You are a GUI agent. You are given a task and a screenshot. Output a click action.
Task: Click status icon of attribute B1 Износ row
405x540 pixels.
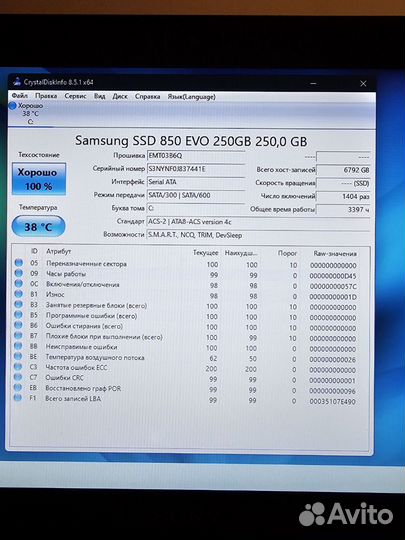click(x=19, y=294)
